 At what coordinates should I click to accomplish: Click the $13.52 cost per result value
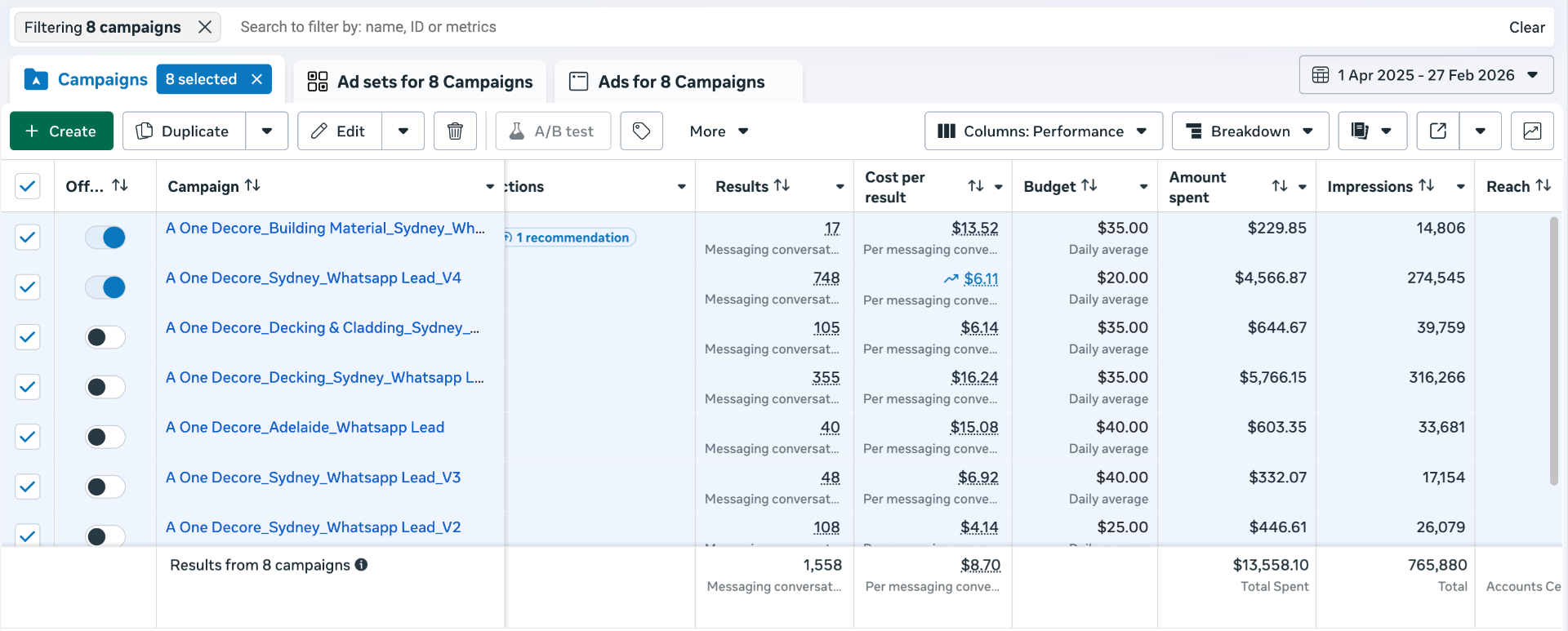tap(974, 229)
